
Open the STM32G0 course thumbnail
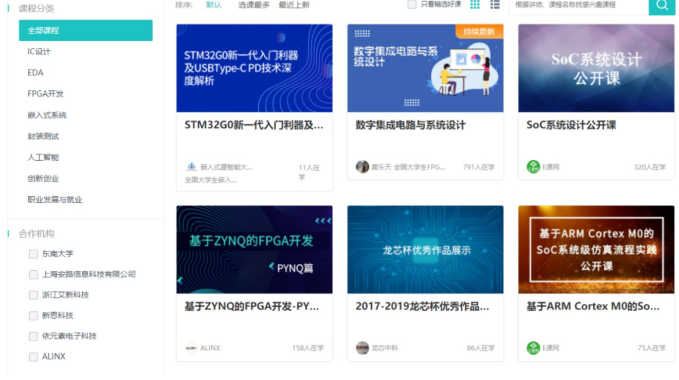click(x=254, y=68)
